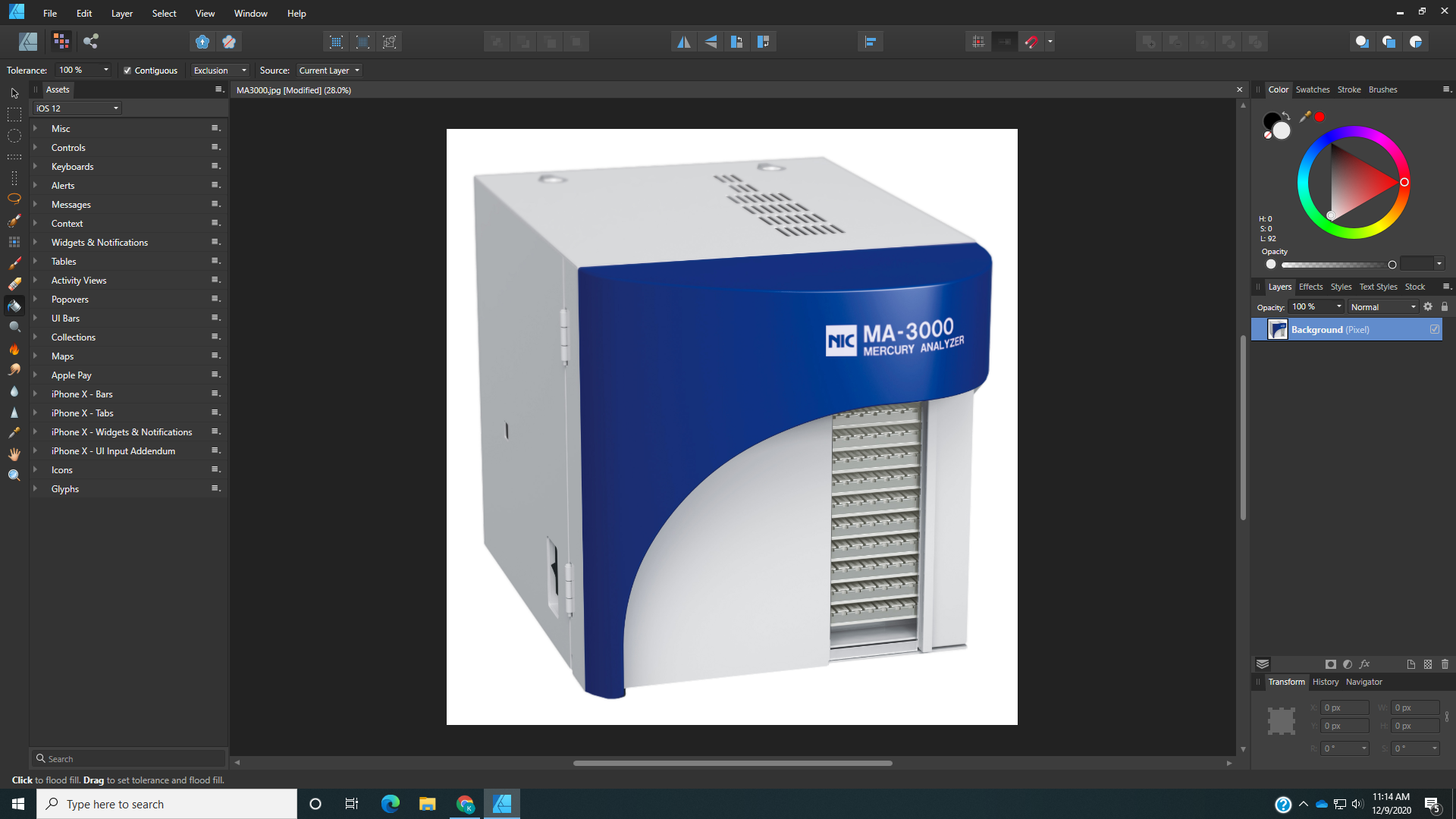
Task: Switch to the Effects tab
Action: click(x=1310, y=287)
